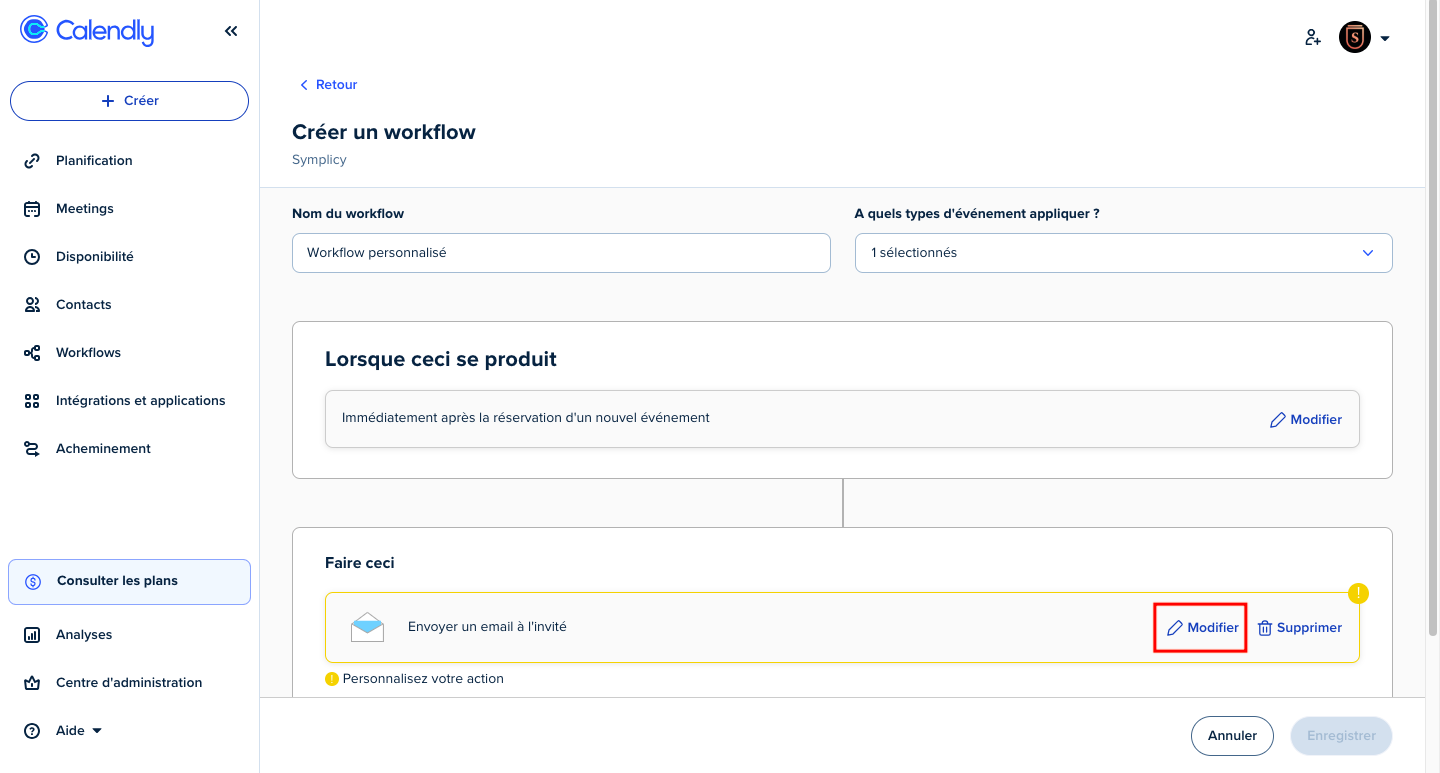Viewport: 1440px width, 773px height.
Task: Click the Retour link
Action: point(328,85)
